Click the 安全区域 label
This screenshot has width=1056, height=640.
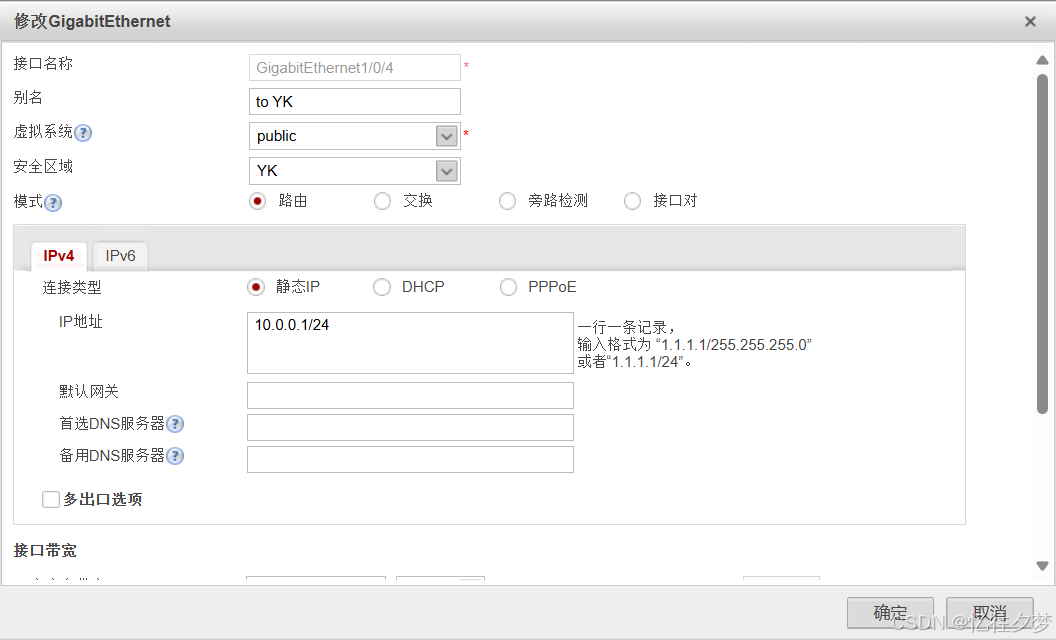tap(43, 166)
